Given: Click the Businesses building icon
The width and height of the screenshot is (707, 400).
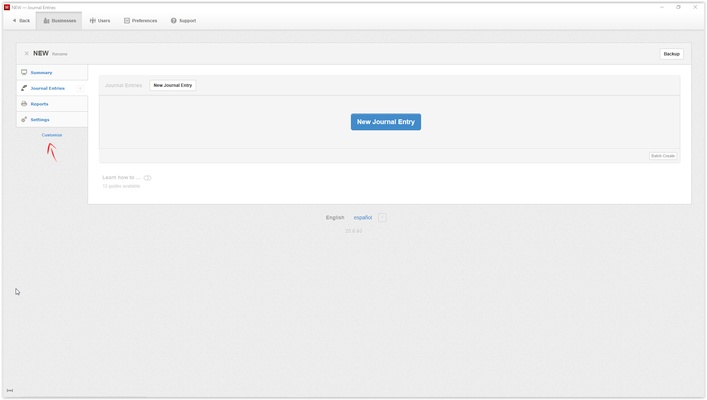Looking at the screenshot, I should (x=46, y=21).
